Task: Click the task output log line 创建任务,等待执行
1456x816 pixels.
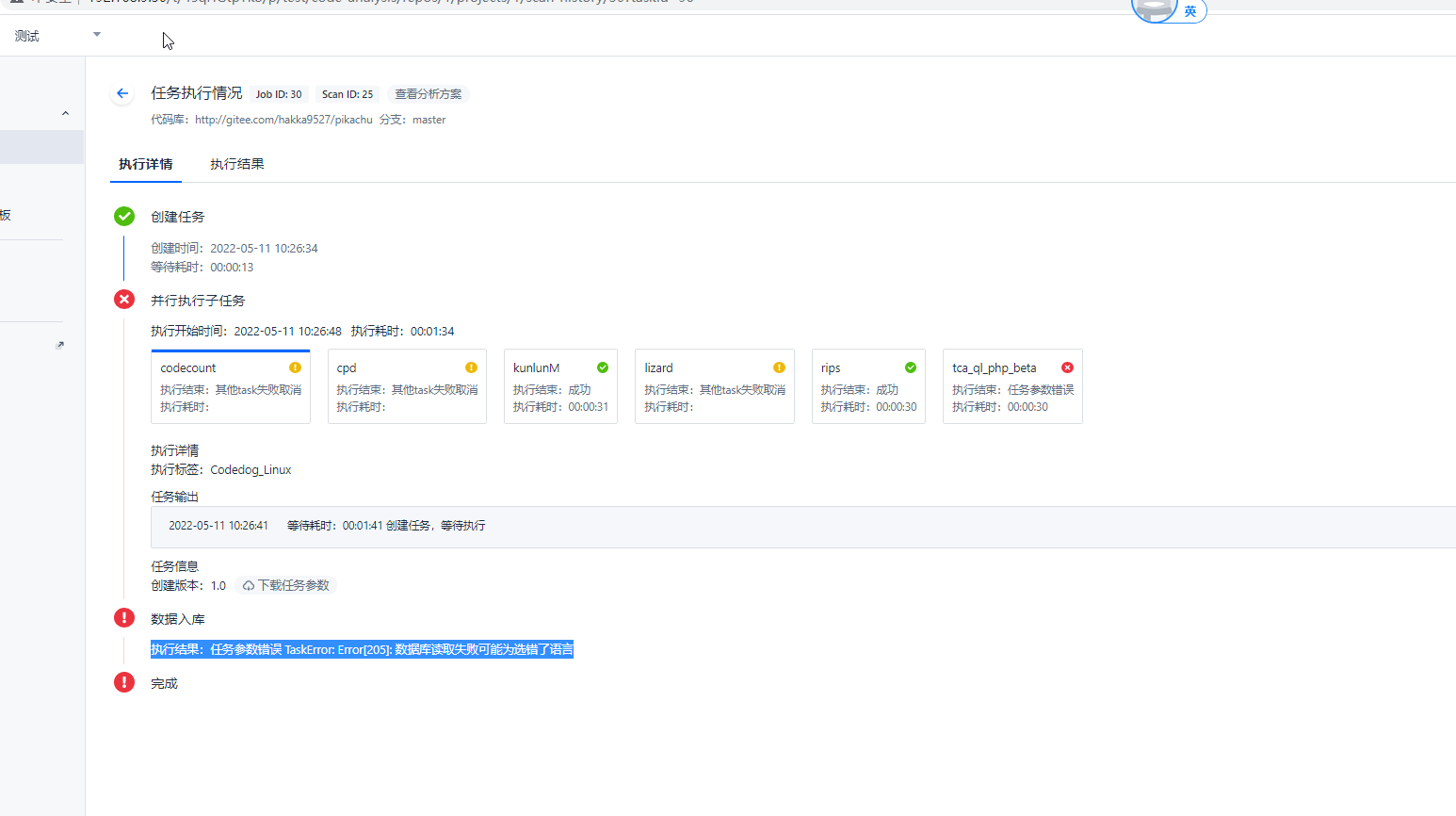Action: pyautogui.click(x=327, y=526)
